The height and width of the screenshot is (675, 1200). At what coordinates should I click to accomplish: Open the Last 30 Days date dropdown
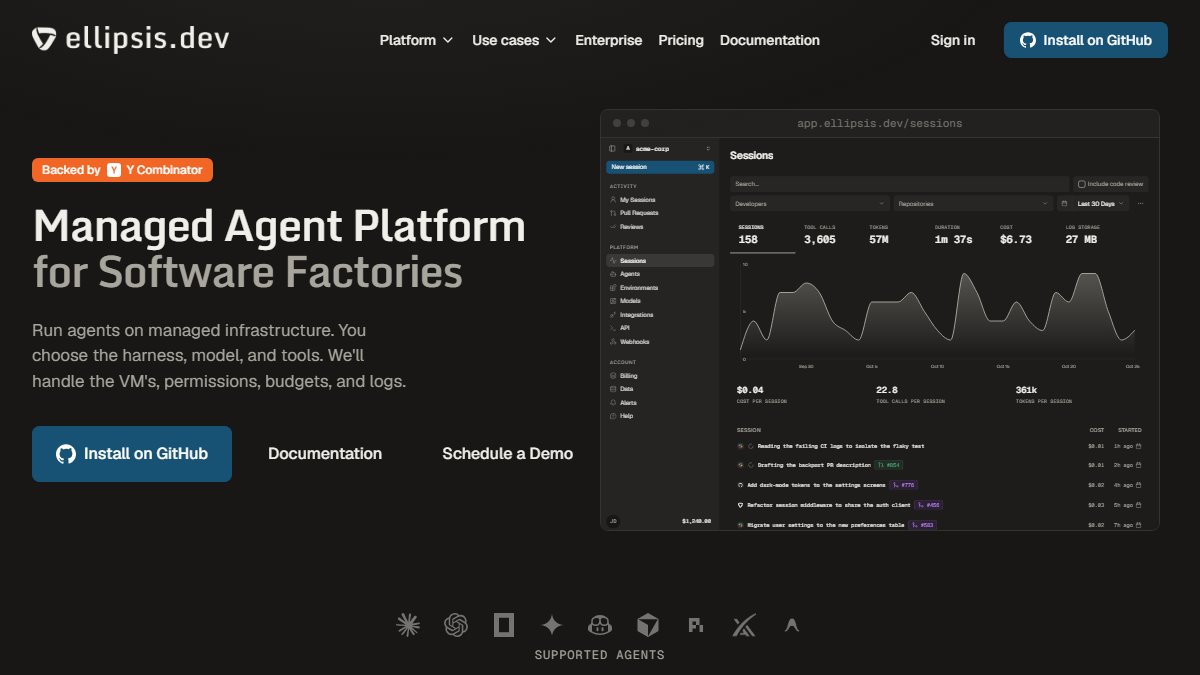(1093, 203)
